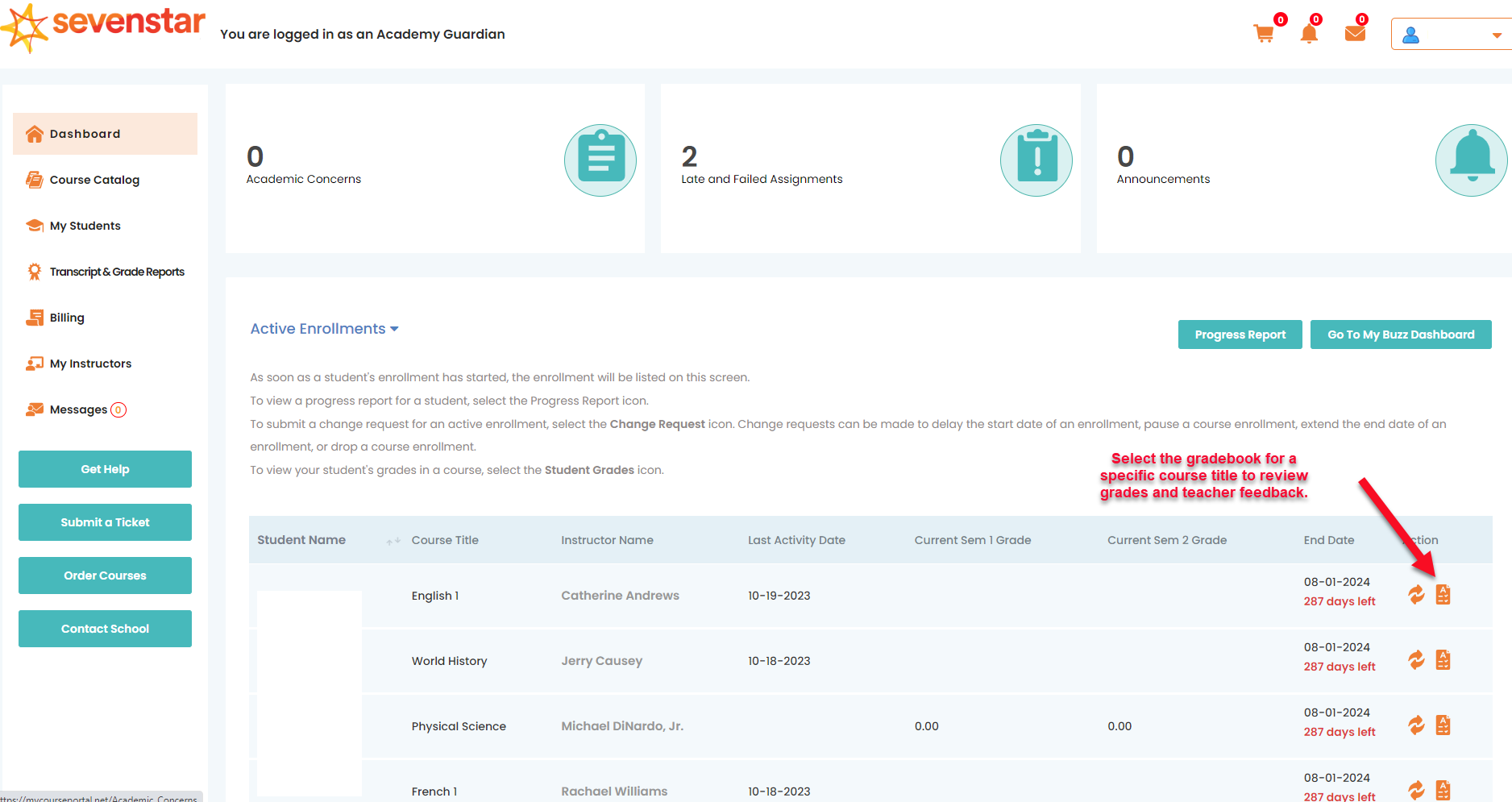Click the Late and Failed Assignments icon

(x=1036, y=160)
